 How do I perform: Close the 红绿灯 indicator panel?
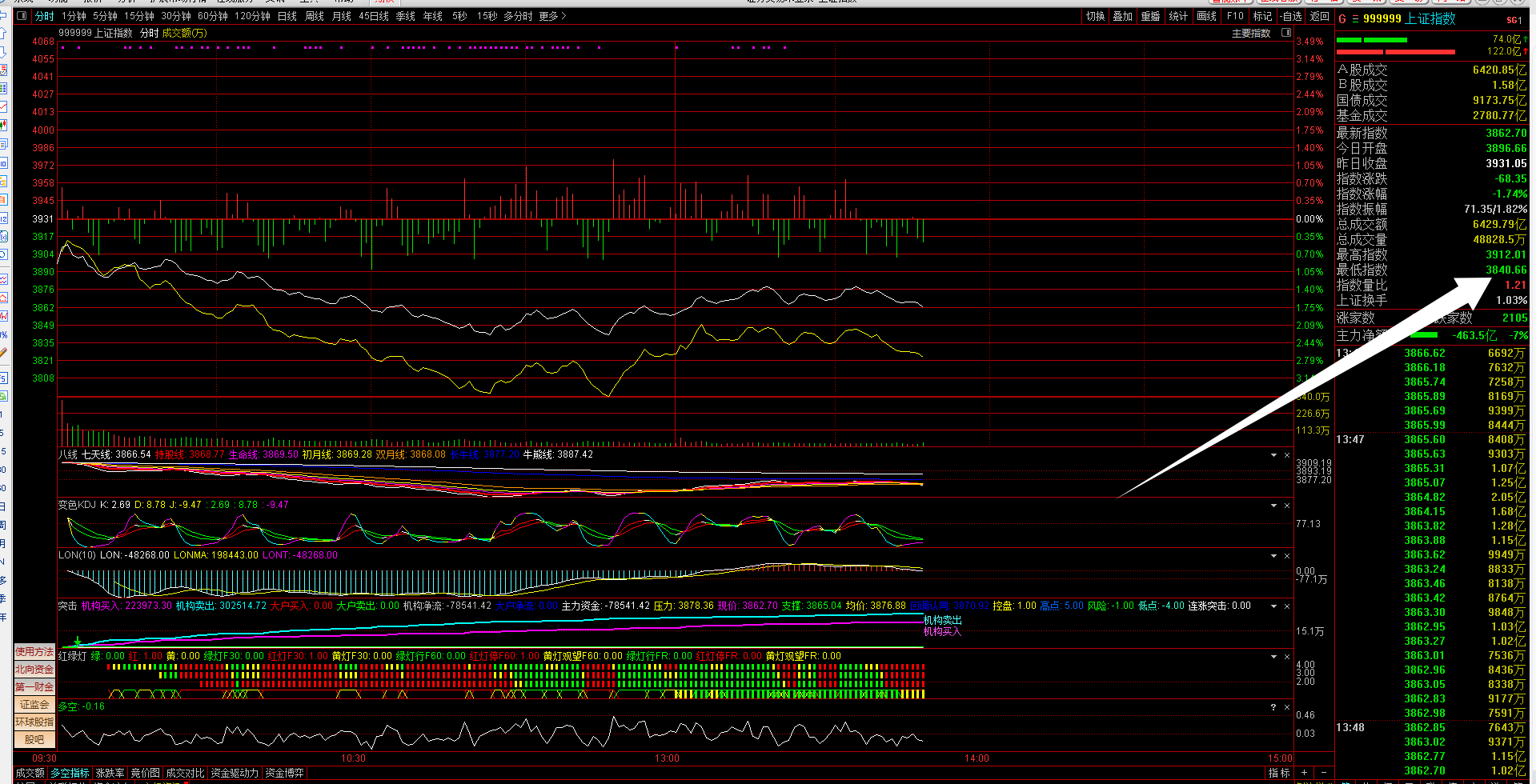(x=1287, y=657)
